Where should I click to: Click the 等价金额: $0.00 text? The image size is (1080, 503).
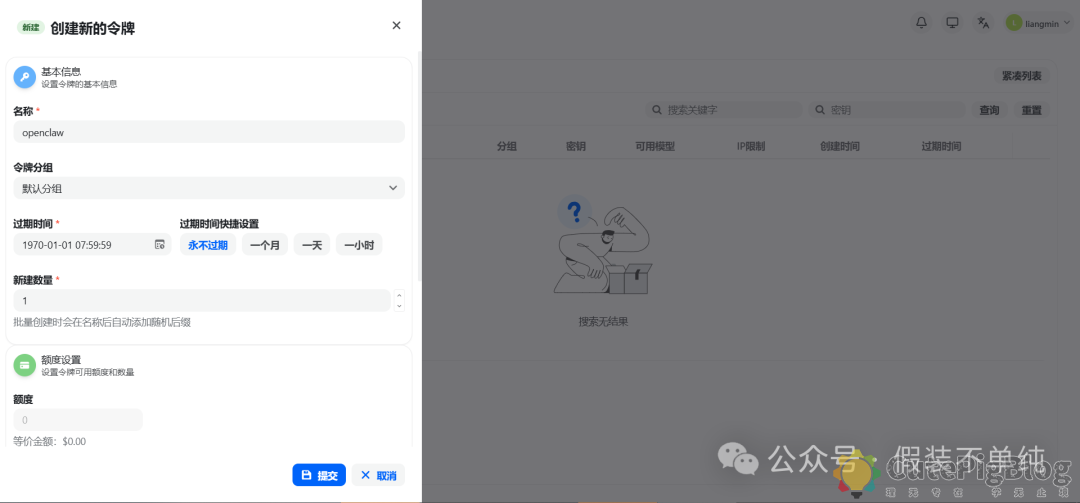point(50,442)
